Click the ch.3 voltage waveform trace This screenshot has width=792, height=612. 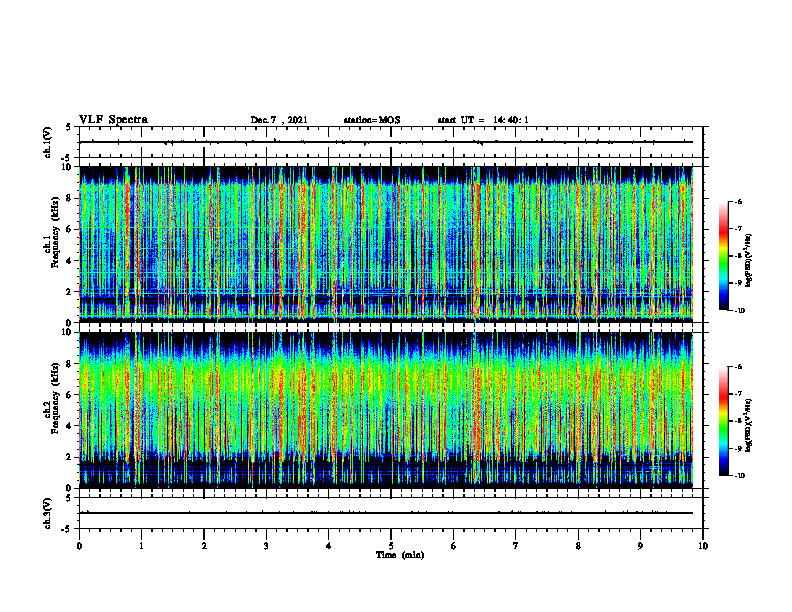[386, 513]
